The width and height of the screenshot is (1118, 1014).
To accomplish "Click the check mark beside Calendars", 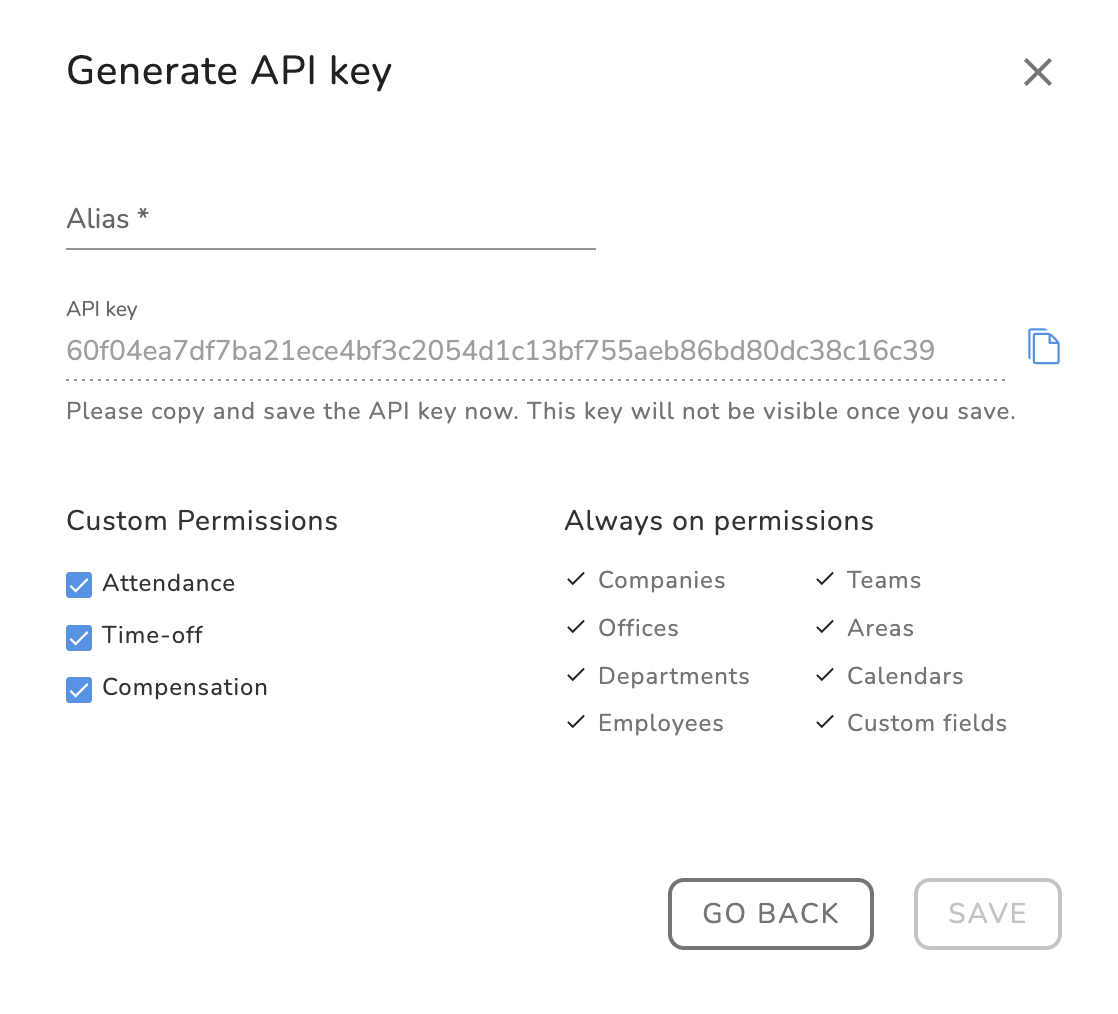I will click(x=824, y=676).
